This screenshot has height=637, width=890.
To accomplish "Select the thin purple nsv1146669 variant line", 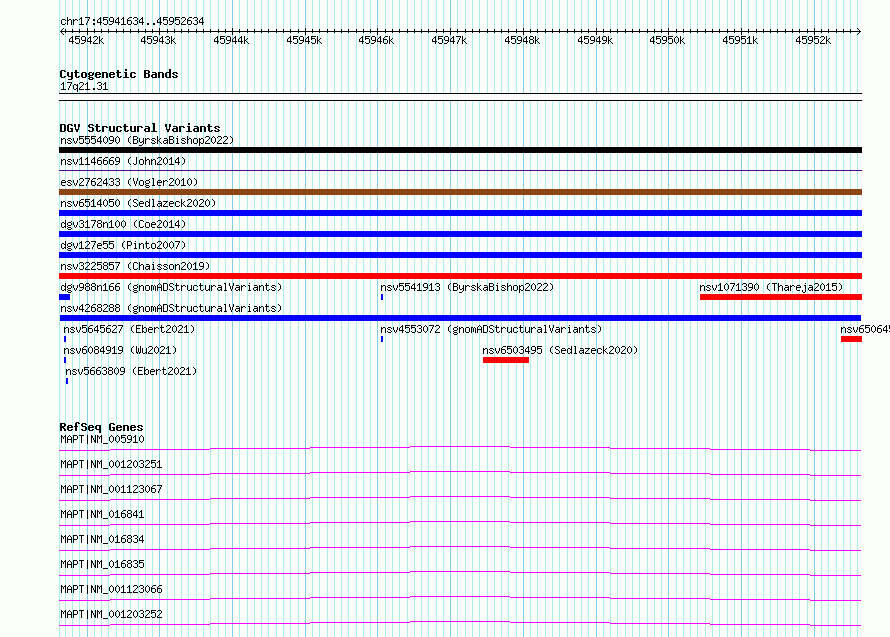I will [460, 170].
